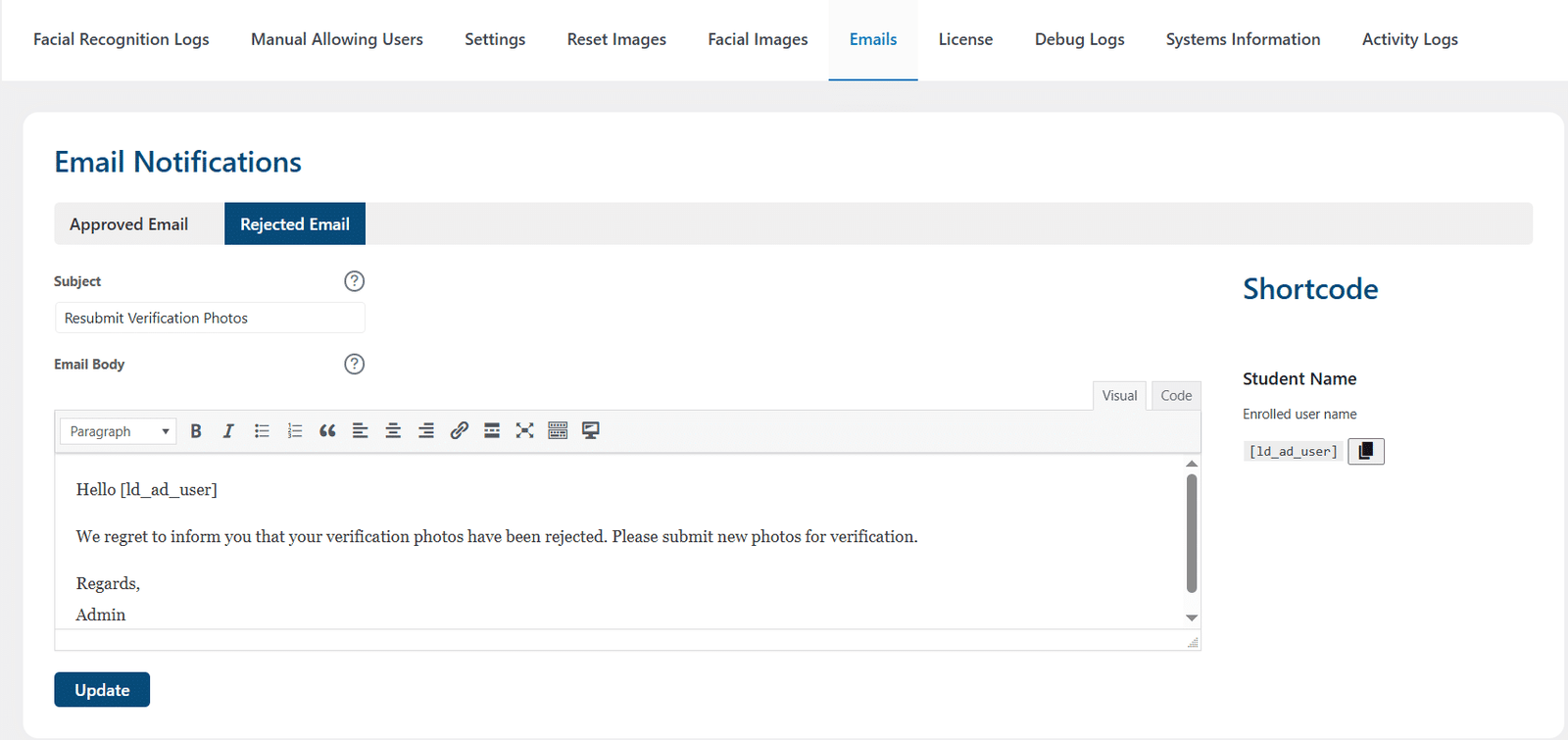Open the Code editor tab
The image size is (1568, 740).
1176,396
